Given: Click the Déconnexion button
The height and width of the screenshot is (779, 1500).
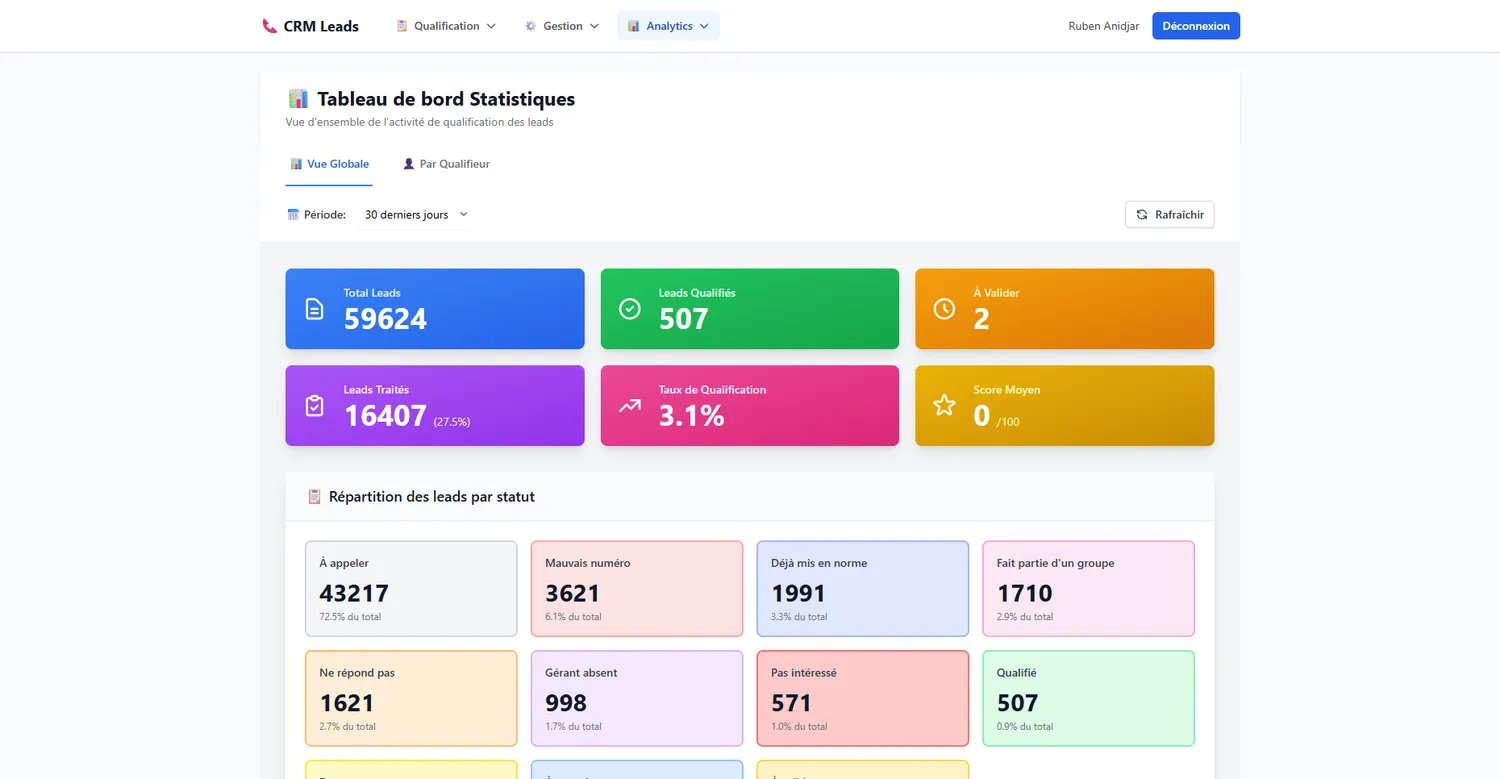Looking at the screenshot, I should click(x=1196, y=26).
